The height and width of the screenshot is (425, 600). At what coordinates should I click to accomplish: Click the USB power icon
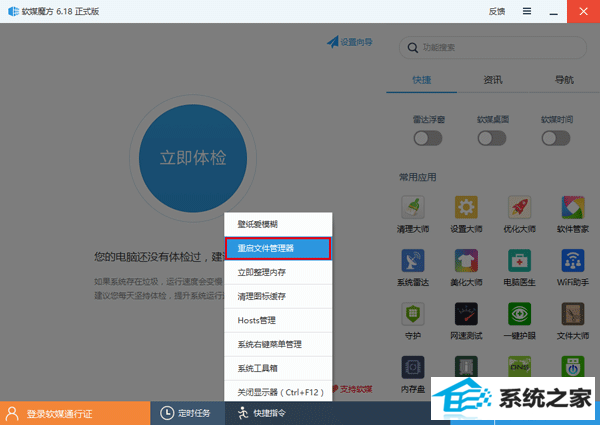[573, 366]
